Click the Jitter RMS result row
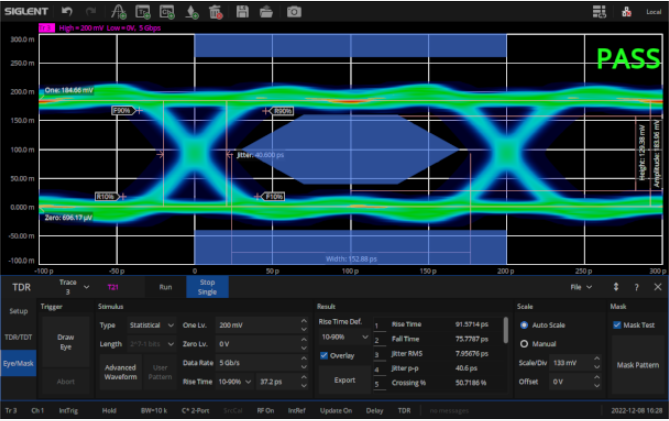Viewport: 669px width, 421px height. (x=437, y=354)
